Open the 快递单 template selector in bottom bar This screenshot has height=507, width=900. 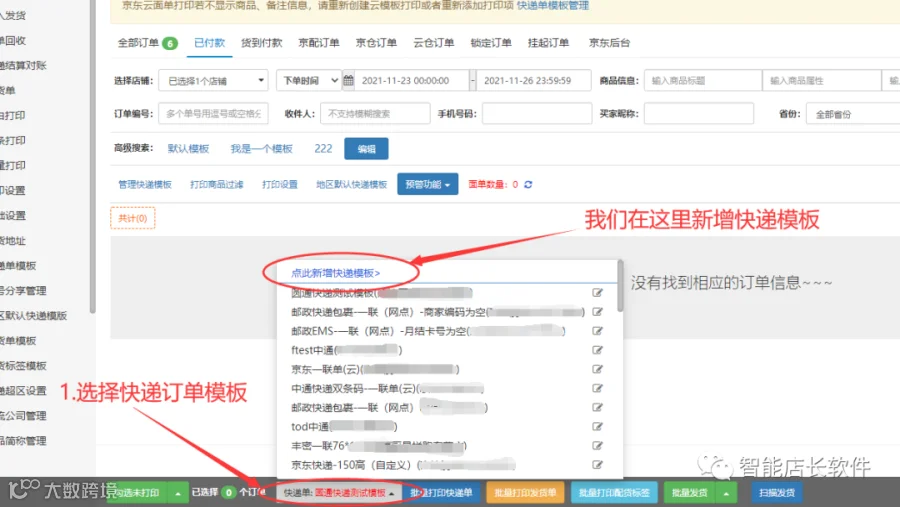click(x=340, y=493)
